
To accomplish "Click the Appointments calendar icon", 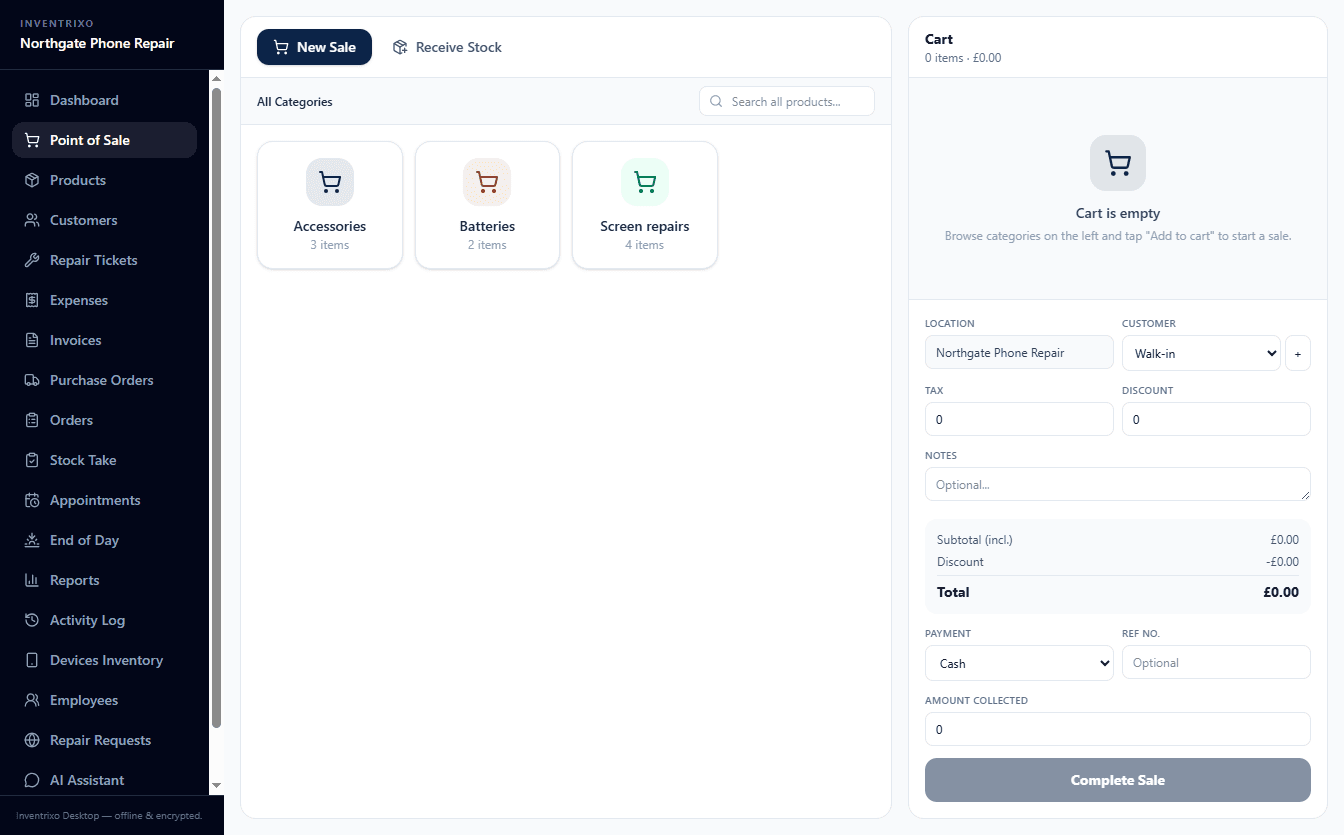I will [x=32, y=500].
